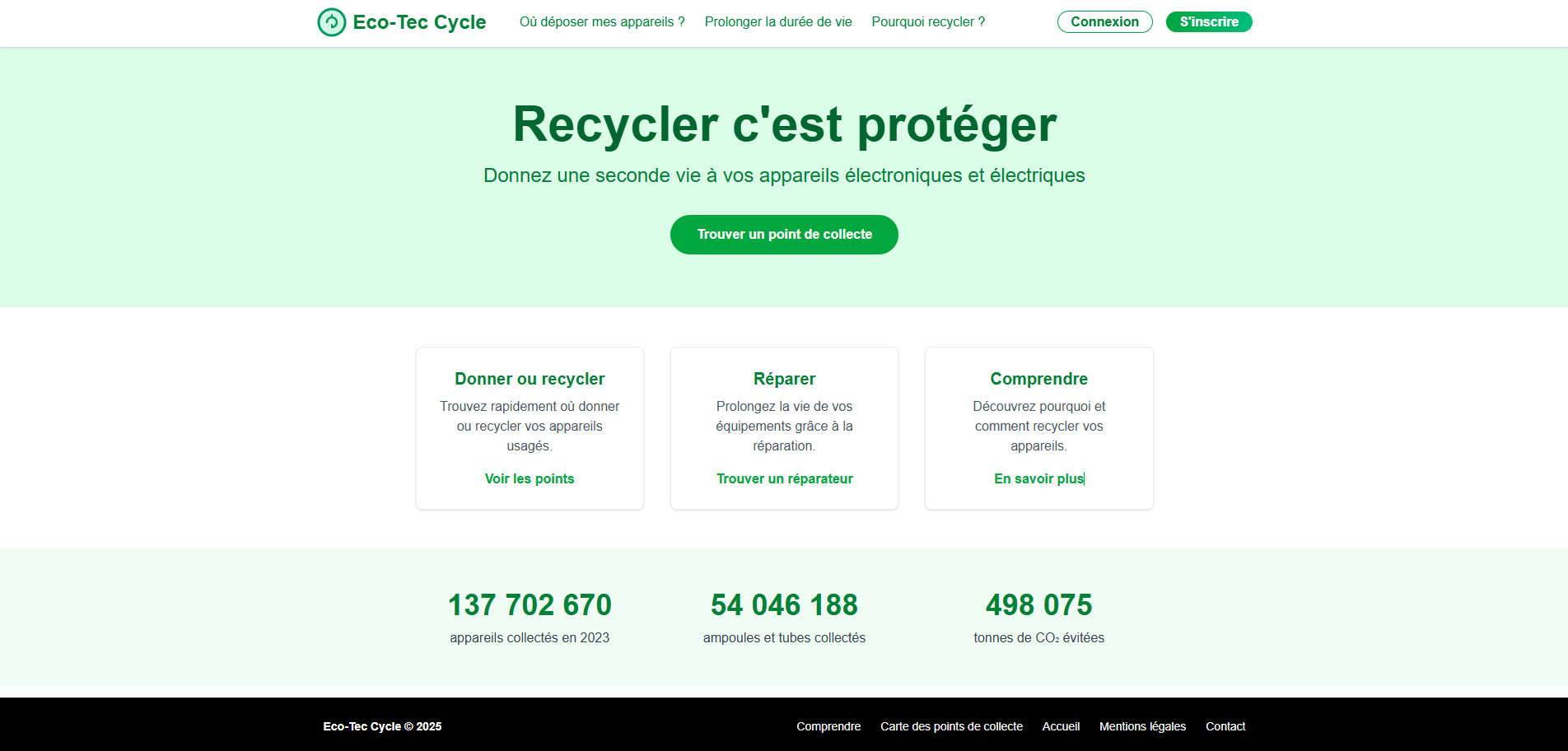Follow the 'Trouver un réparateur' link

click(x=783, y=478)
